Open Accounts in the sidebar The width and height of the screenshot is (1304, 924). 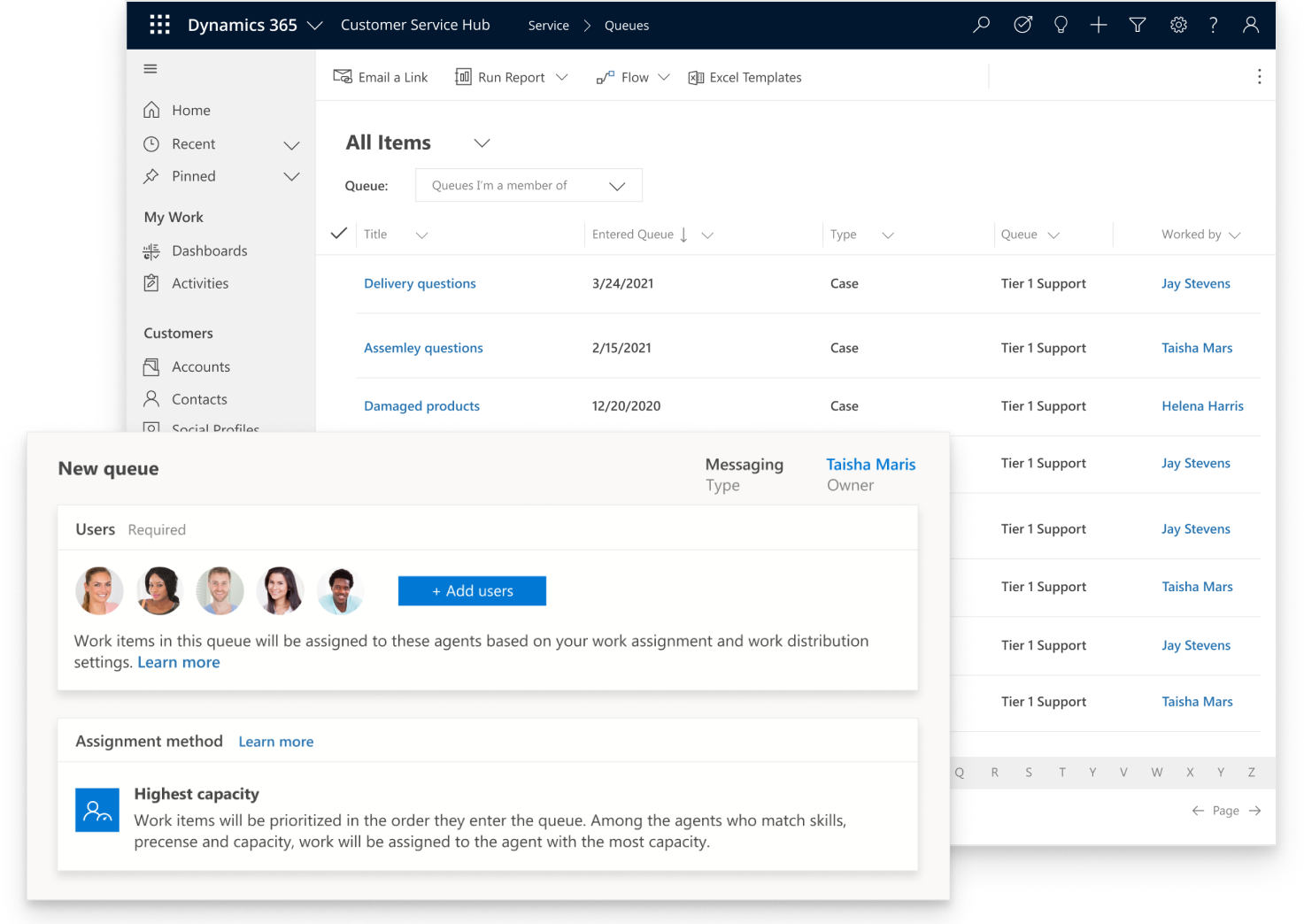[201, 367]
